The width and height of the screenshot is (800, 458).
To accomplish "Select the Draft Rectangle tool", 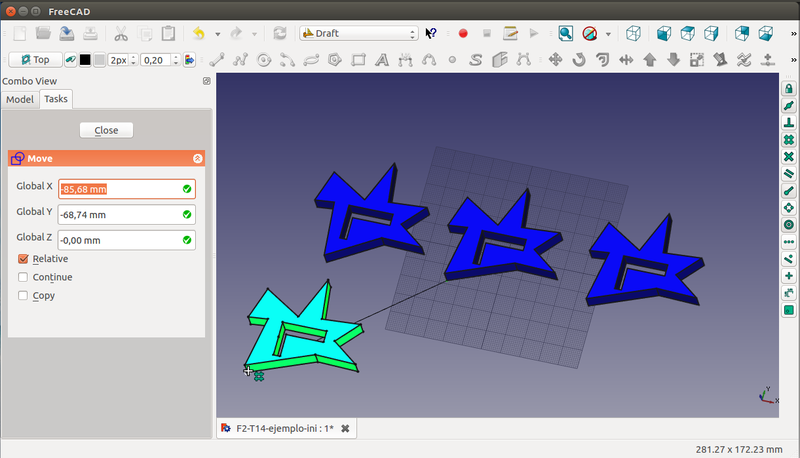I will 358,60.
